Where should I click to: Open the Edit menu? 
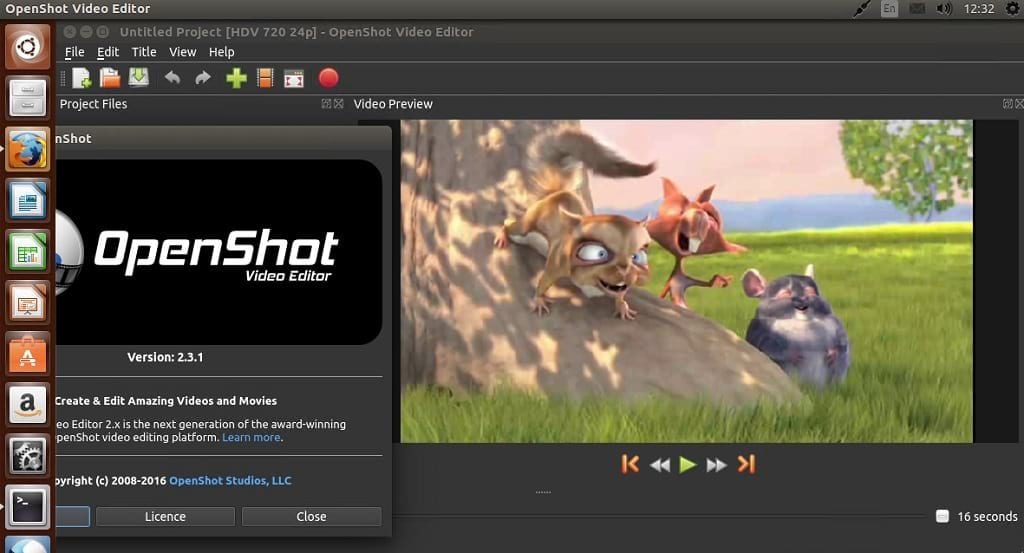pyautogui.click(x=108, y=52)
